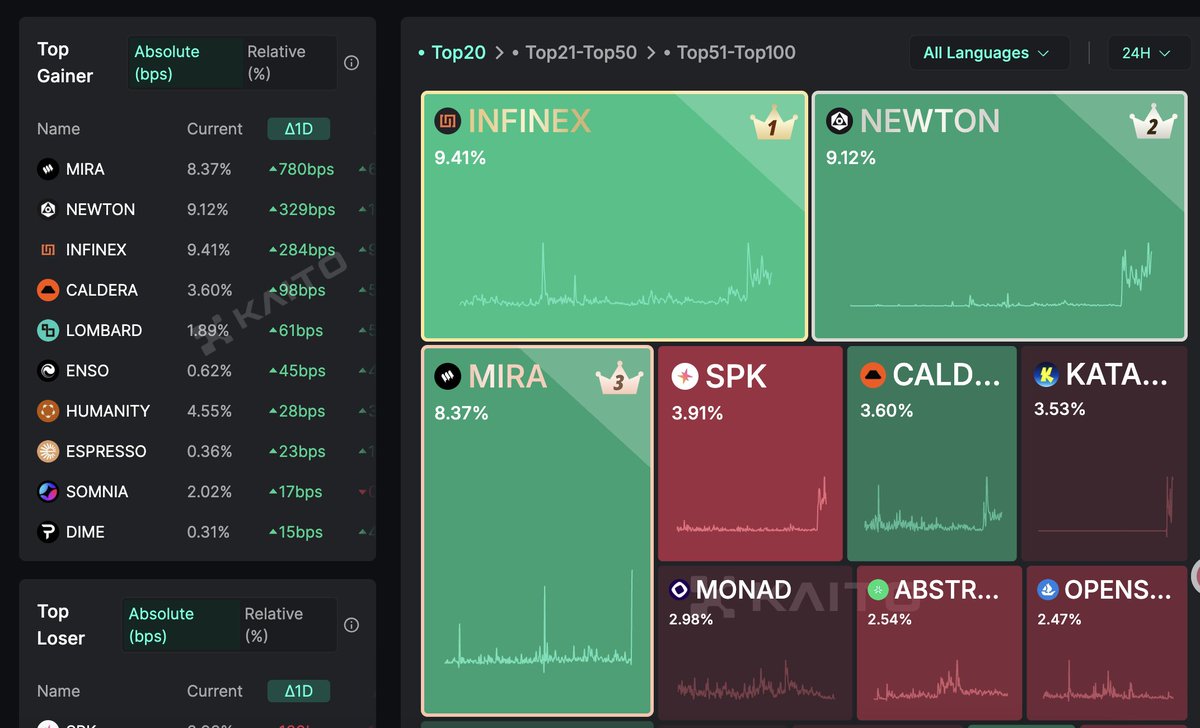This screenshot has width=1200, height=728.
Task: Select the CALDERA orange logo in gainer list
Action: (x=48, y=290)
